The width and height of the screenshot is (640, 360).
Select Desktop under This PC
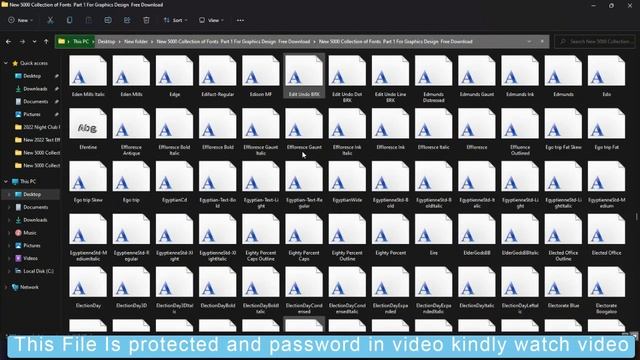32,194
